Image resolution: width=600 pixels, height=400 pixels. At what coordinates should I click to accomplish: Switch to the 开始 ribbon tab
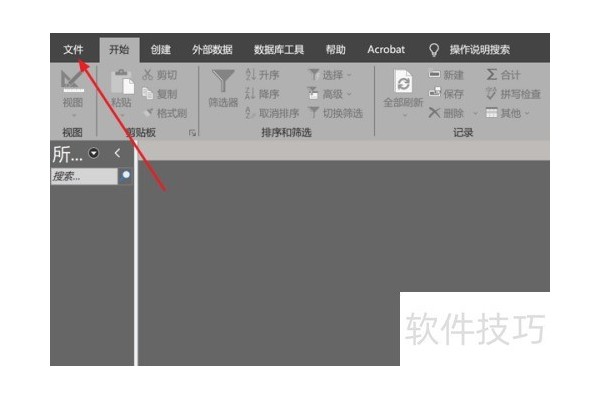pos(119,50)
